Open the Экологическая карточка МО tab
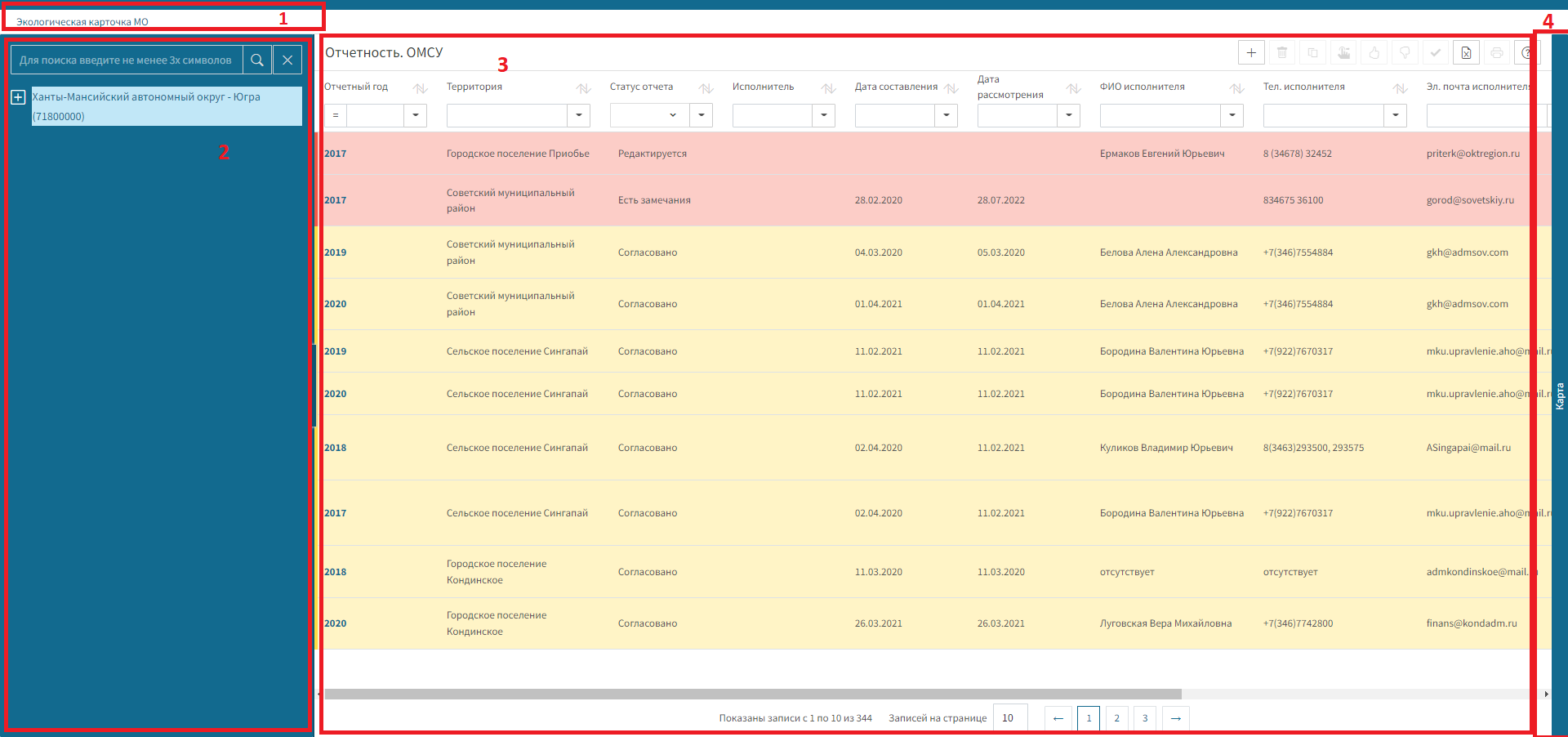Viewport: 1568px width, 737px height. click(x=82, y=22)
